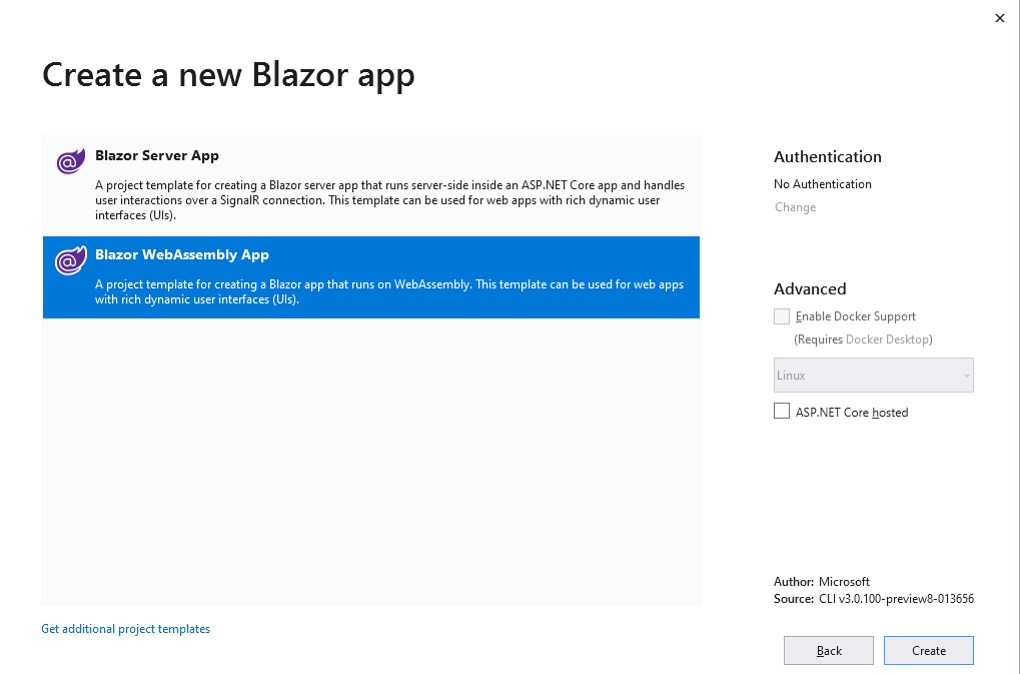Click the "Create a new Blazor app" heading
This screenshot has height=674, width=1020.
[228, 75]
